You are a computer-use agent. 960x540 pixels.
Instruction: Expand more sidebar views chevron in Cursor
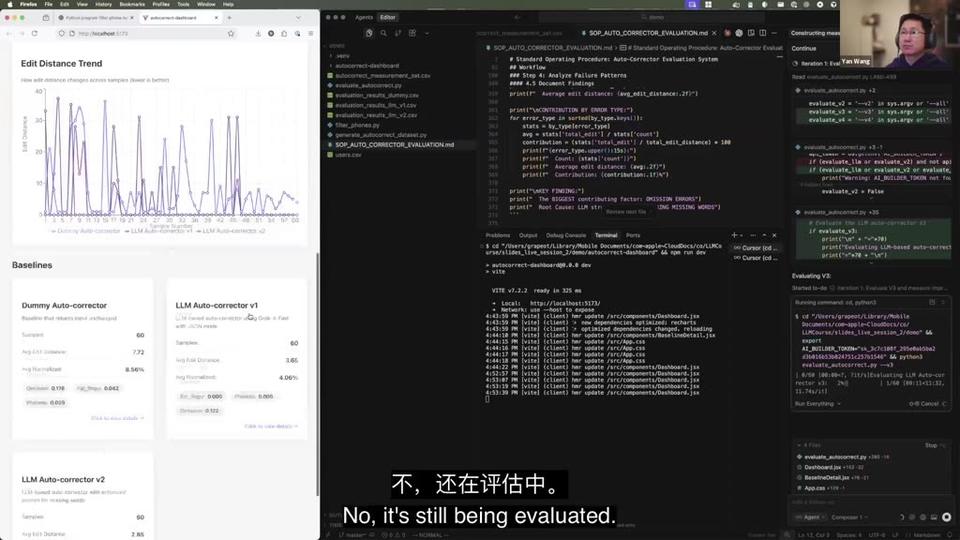tap(427, 33)
